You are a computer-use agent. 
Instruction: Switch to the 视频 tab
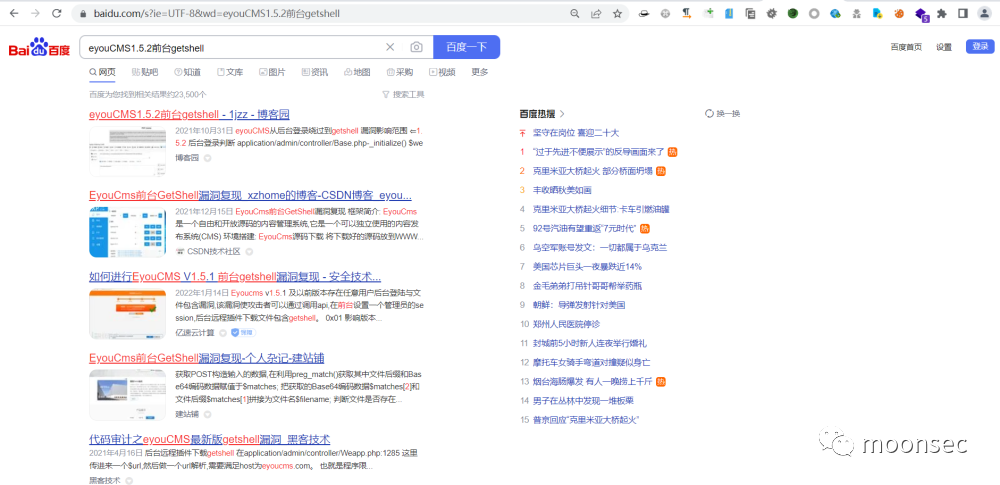pos(442,72)
